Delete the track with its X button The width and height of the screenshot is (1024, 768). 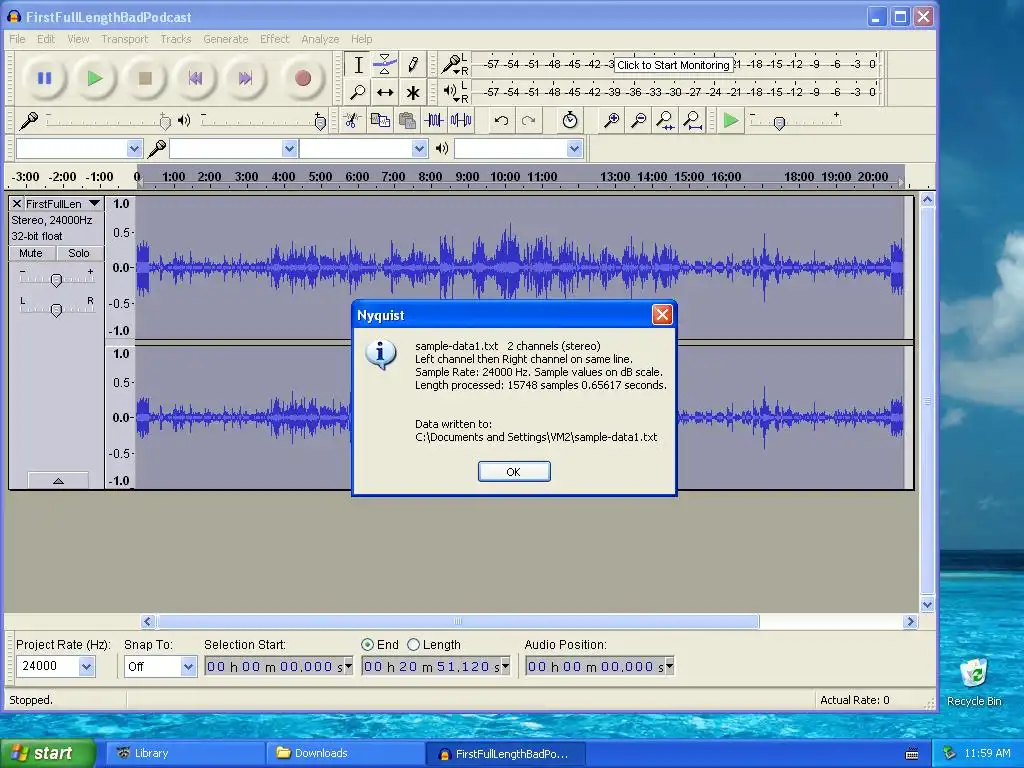(x=17, y=204)
